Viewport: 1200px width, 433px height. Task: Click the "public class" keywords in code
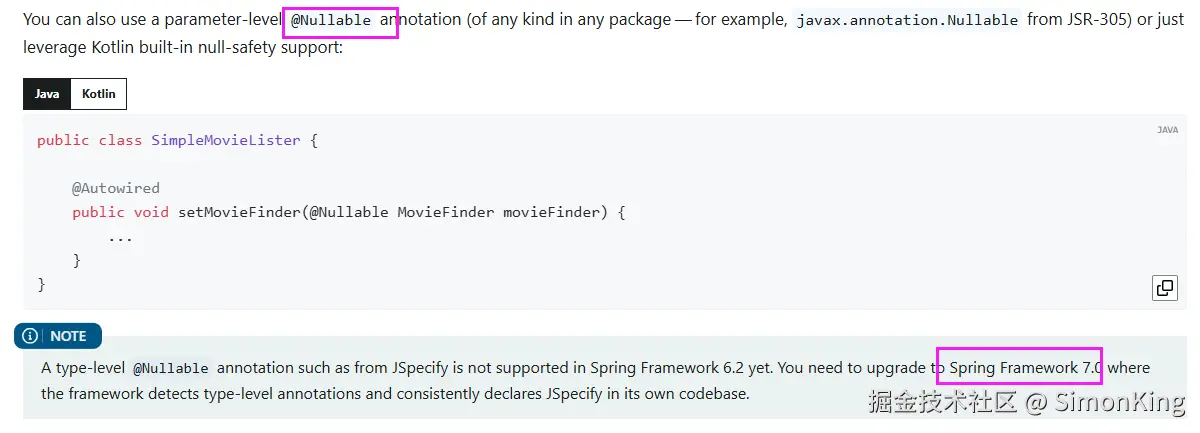[89, 140]
